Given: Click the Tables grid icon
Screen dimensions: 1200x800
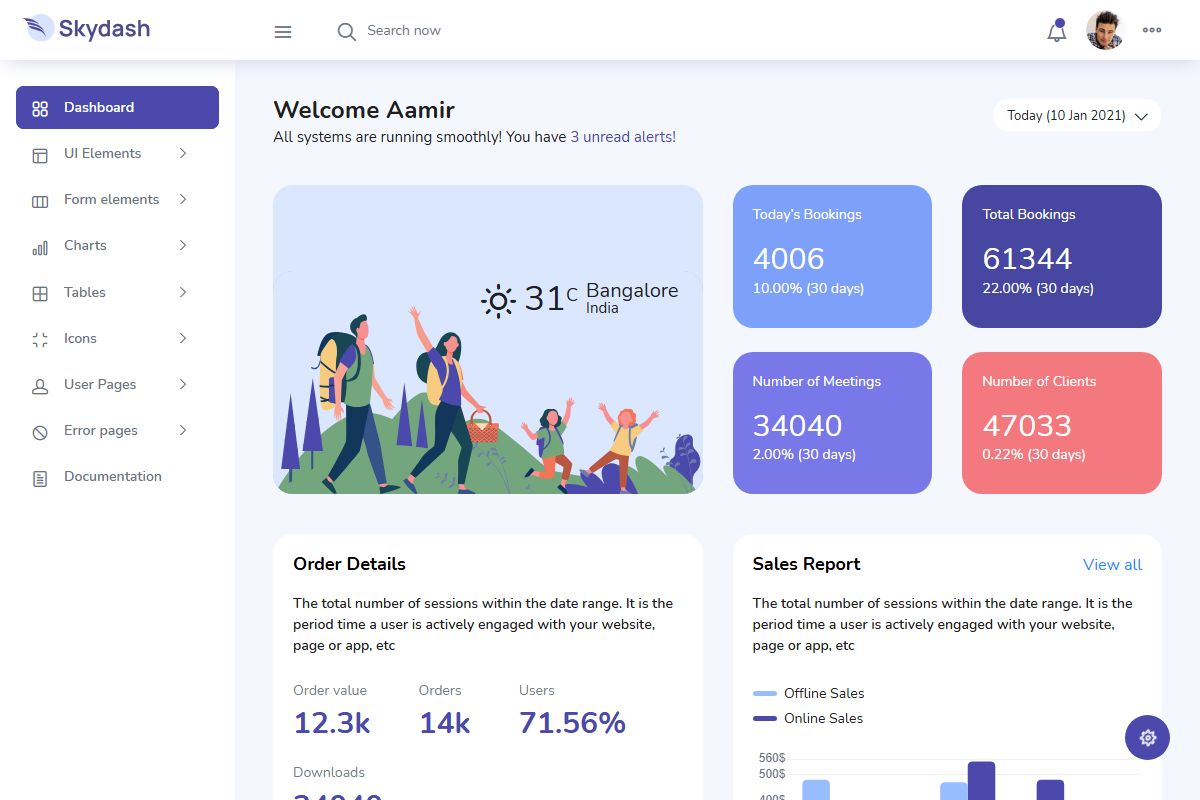Looking at the screenshot, I should click(40, 293).
